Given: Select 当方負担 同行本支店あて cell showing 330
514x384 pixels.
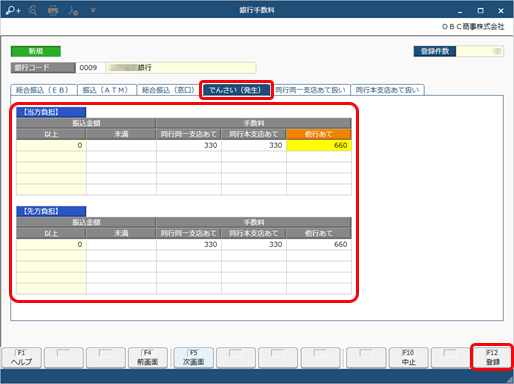Looking at the screenshot, I should pyautogui.click(x=254, y=145).
